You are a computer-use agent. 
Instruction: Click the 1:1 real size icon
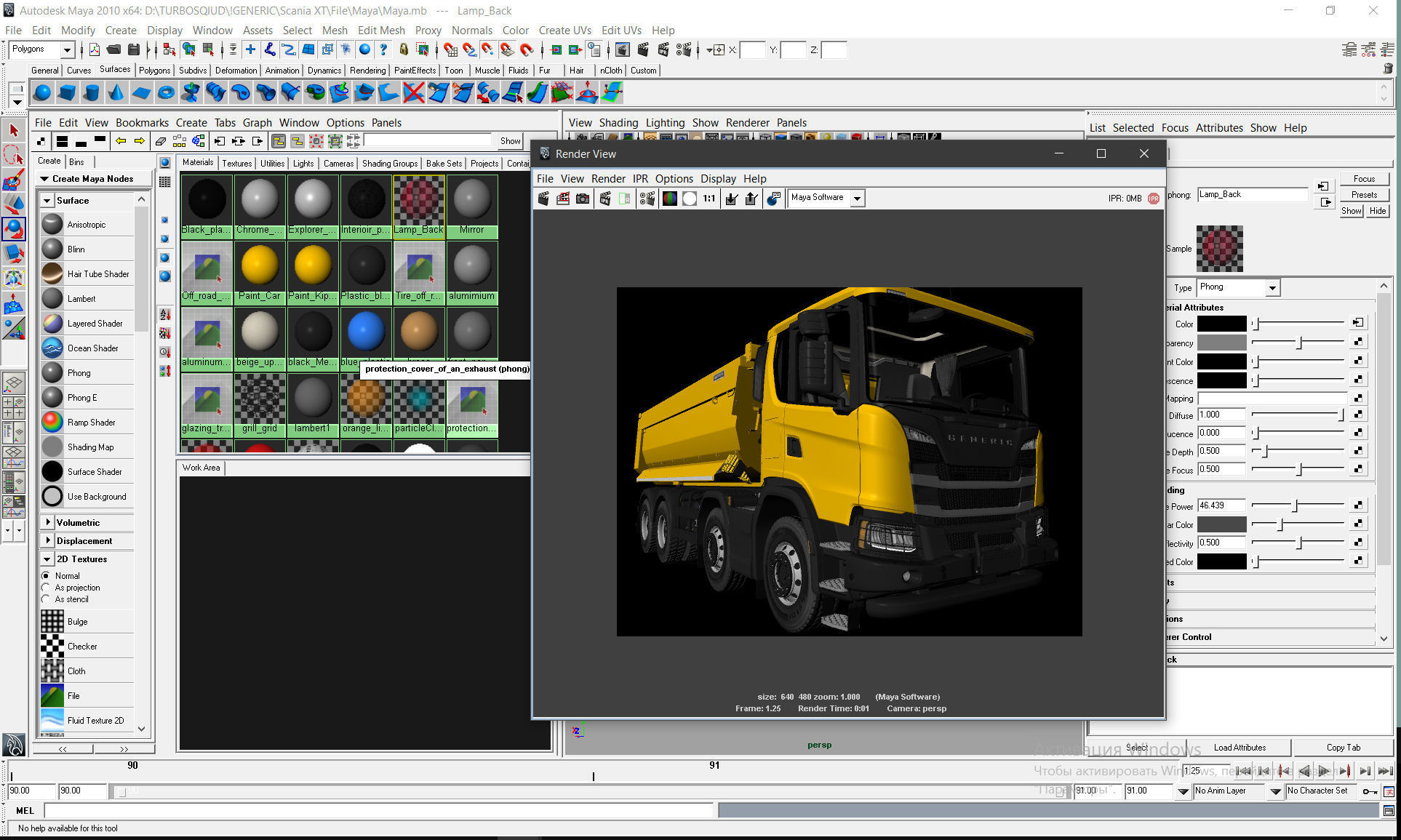pyautogui.click(x=709, y=198)
